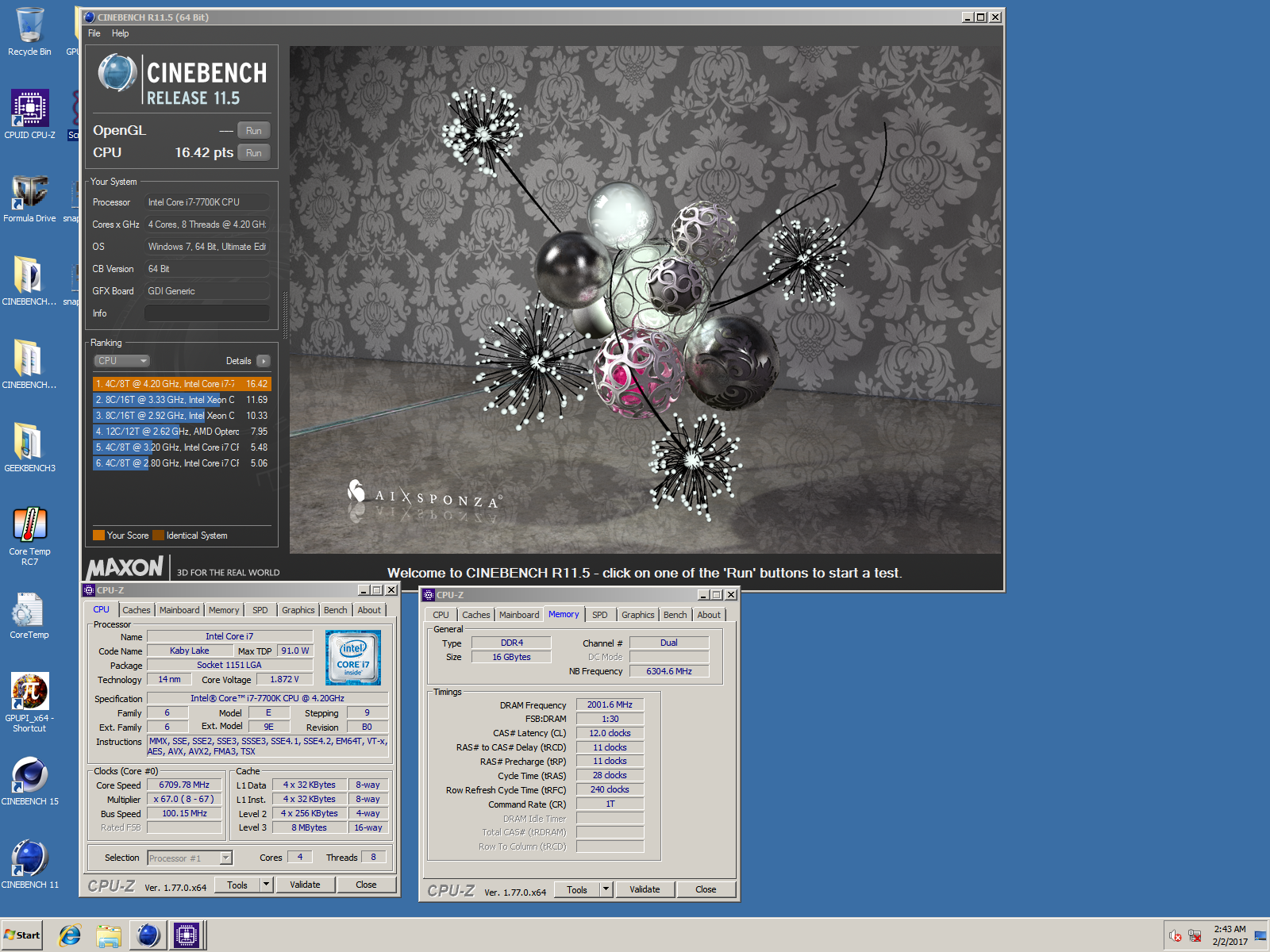The height and width of the screenshot is (952, 1270).
Task: Open About tab in right CPU-Z window
Action: coord(709,615)
